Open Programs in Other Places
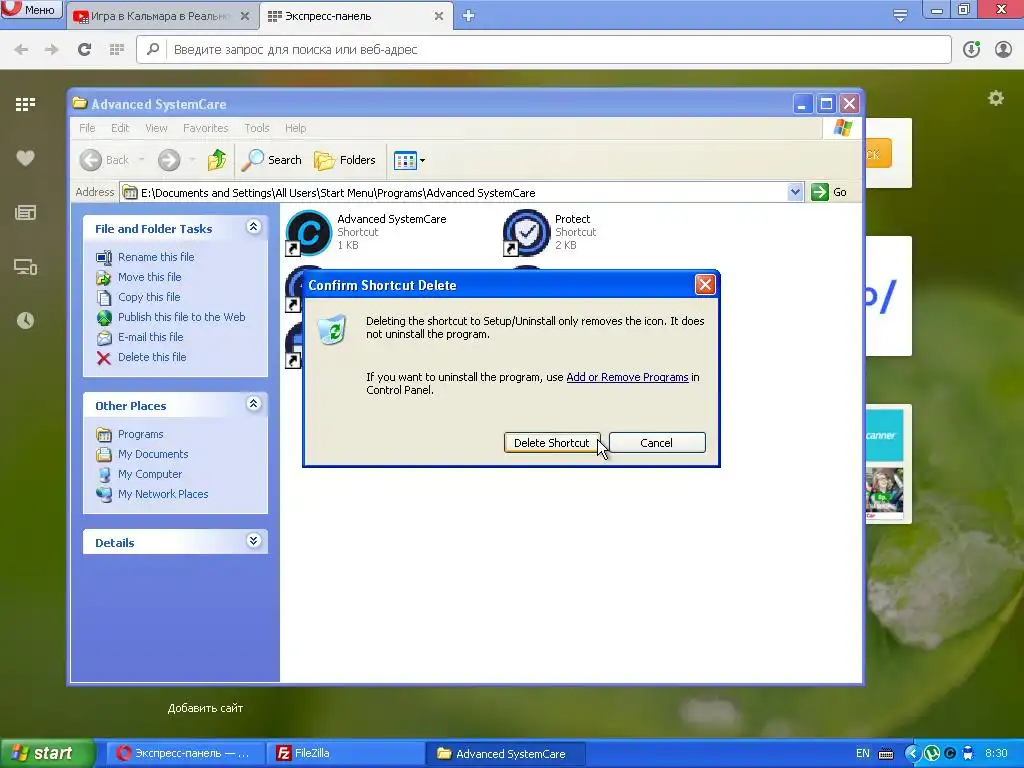1024x768 pixels. coord(140,434)
